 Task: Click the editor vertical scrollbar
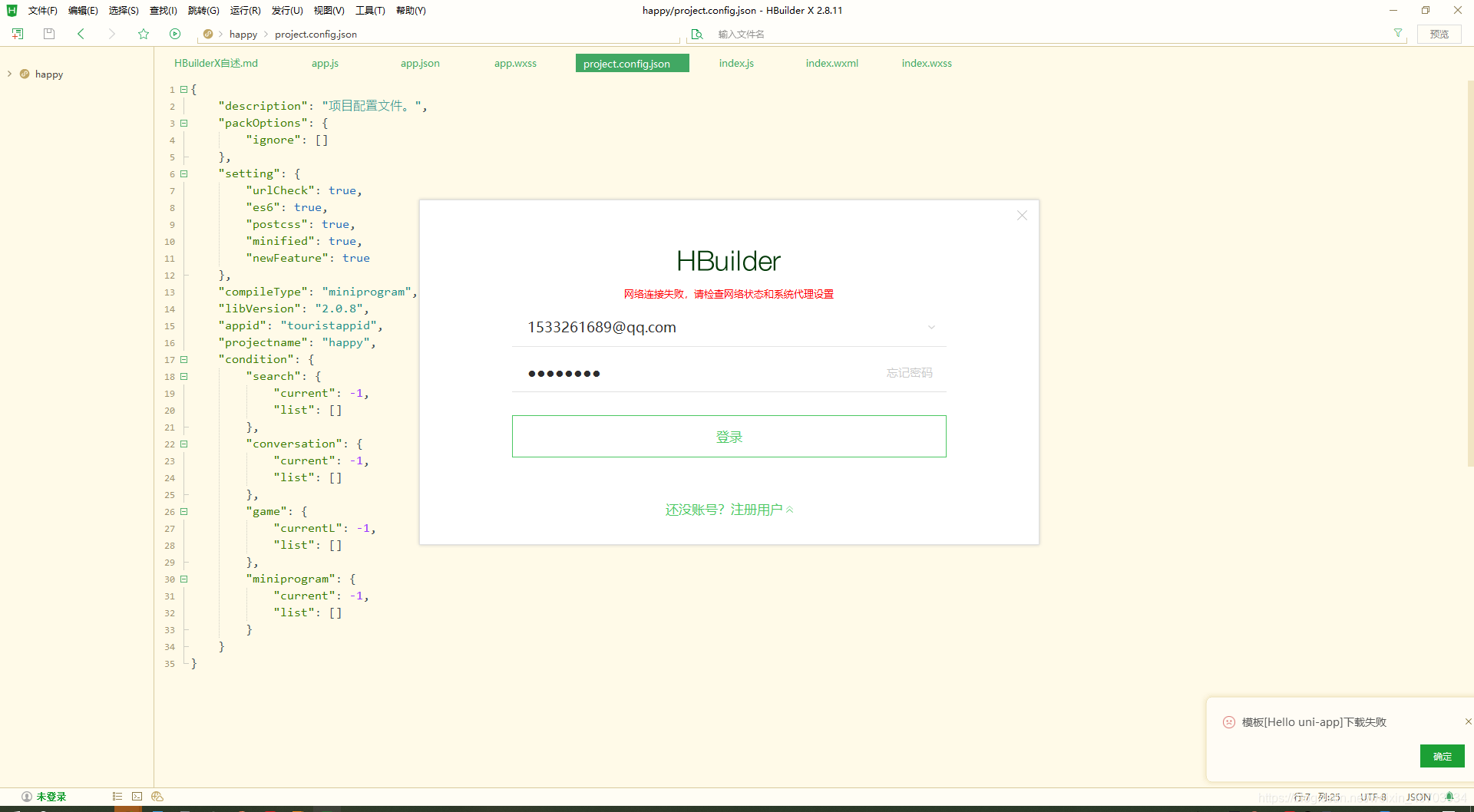tap(1469, 272)
